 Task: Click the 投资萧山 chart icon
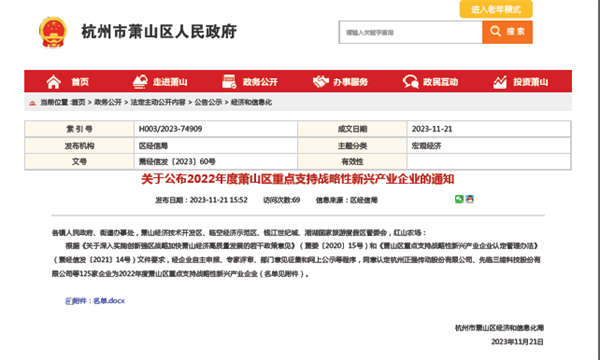tap(500, 81)
